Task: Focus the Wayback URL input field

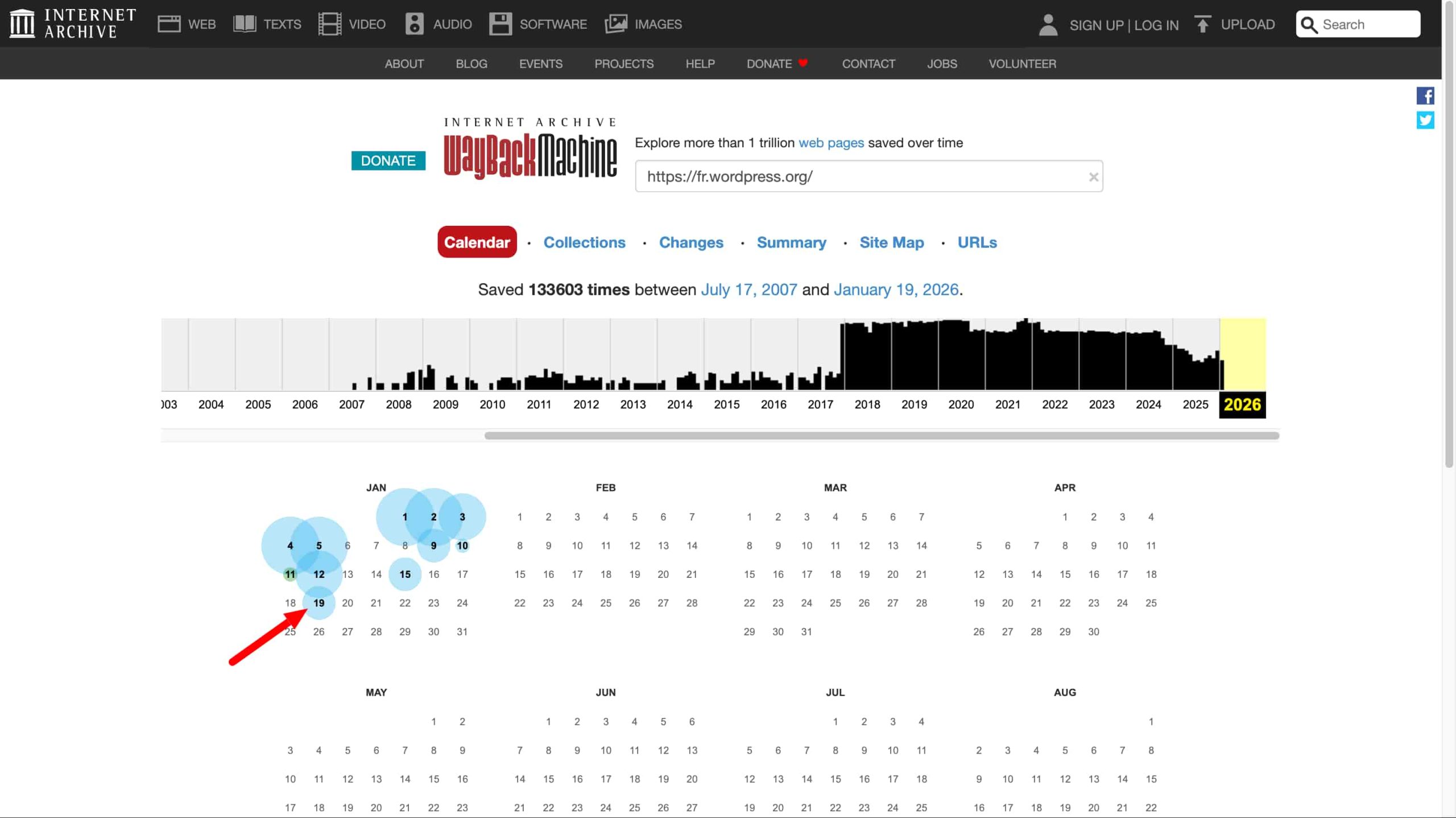Action: pyautogui.click(x=868, y=176)
